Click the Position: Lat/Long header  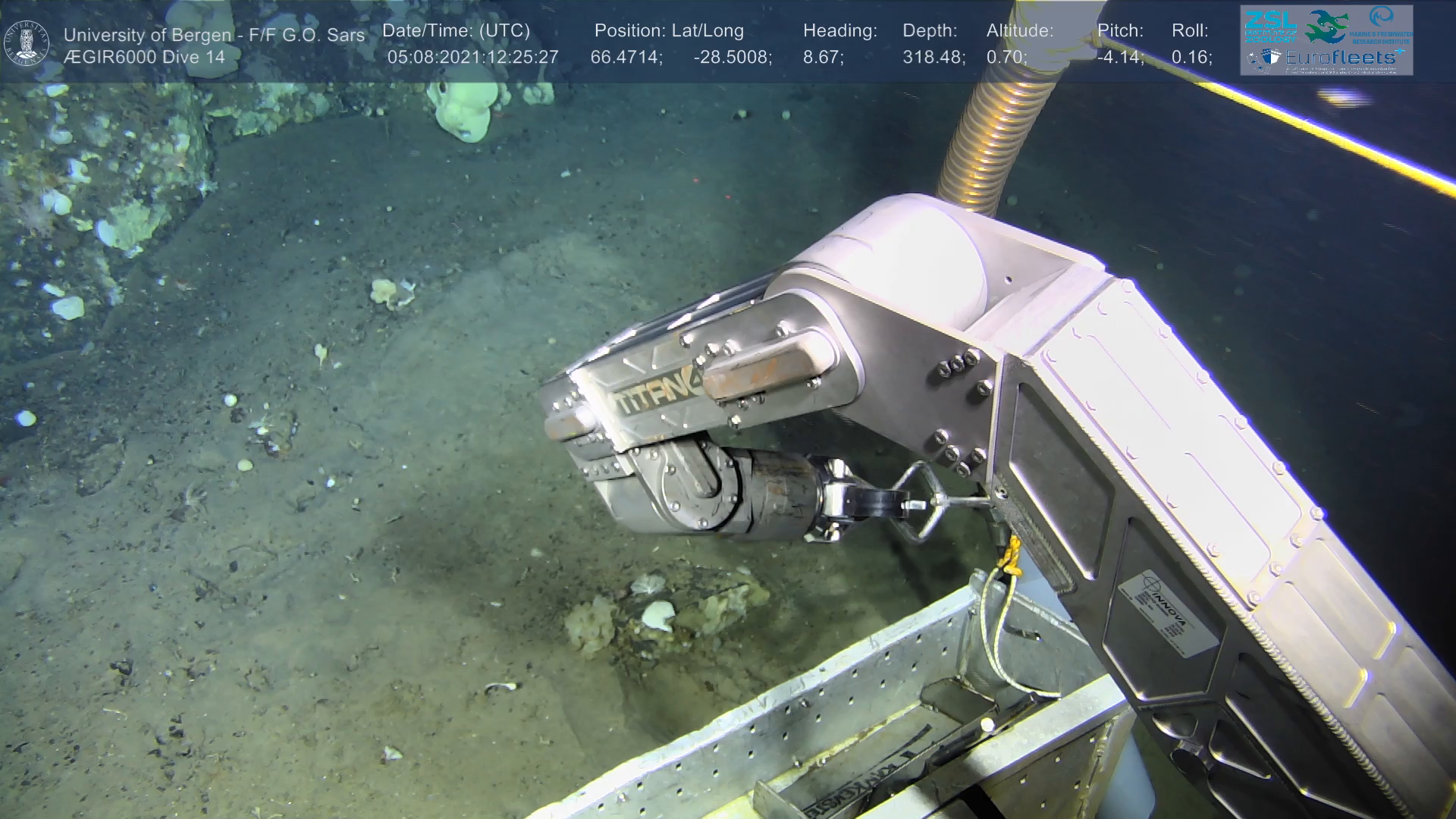pos(669,31)
